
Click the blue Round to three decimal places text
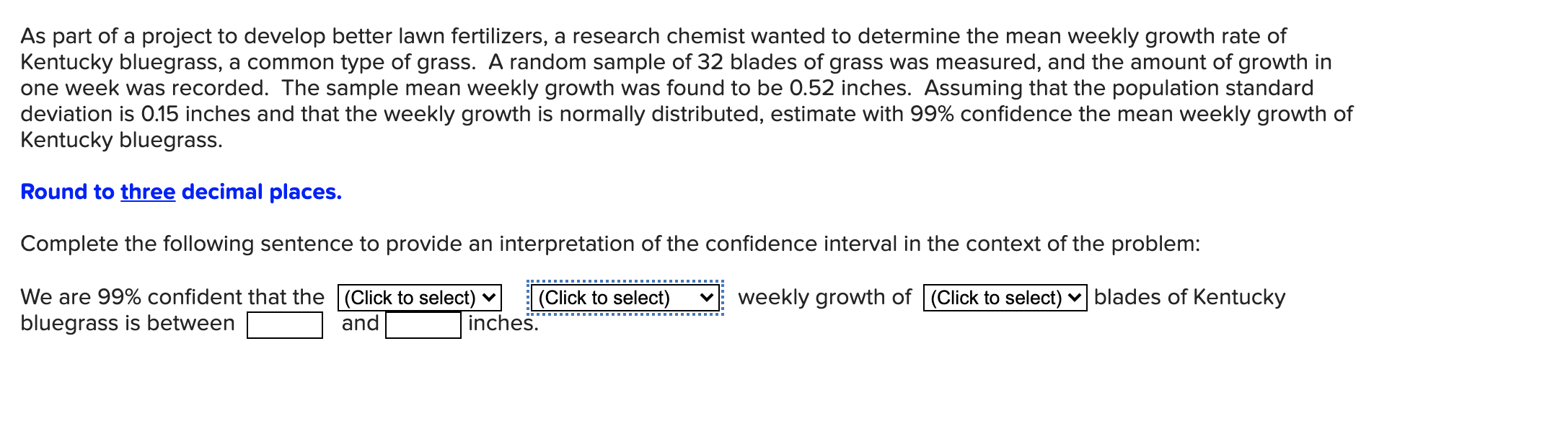click(181, 192)
